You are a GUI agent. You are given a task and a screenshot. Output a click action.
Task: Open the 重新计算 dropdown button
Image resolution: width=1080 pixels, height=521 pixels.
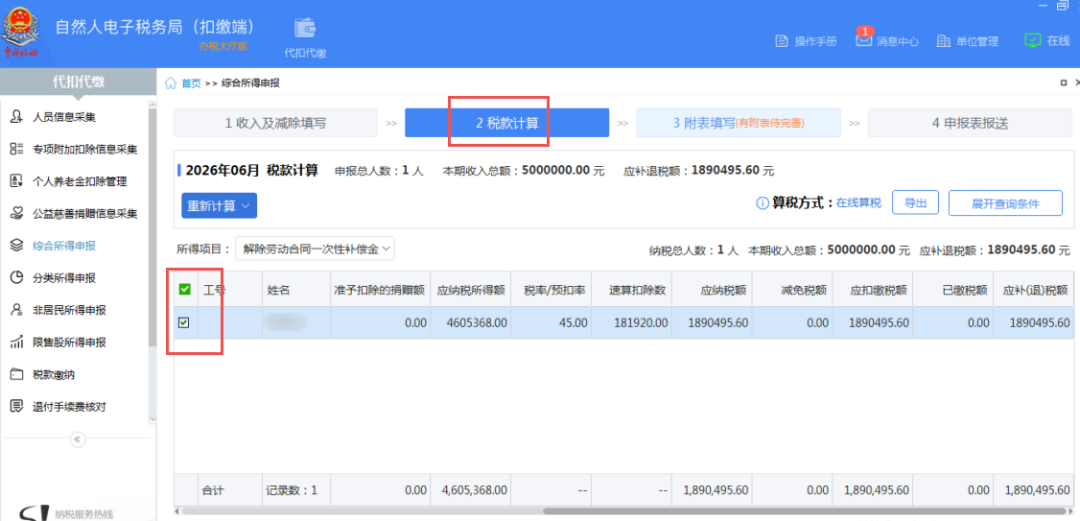coord(219,205)
